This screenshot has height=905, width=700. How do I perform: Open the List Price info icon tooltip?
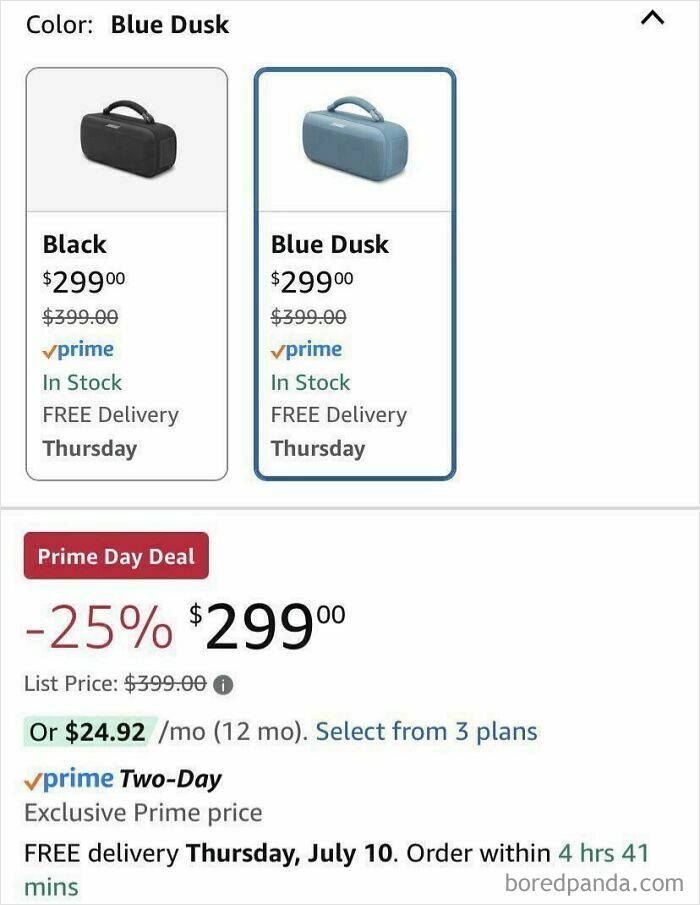222,684
